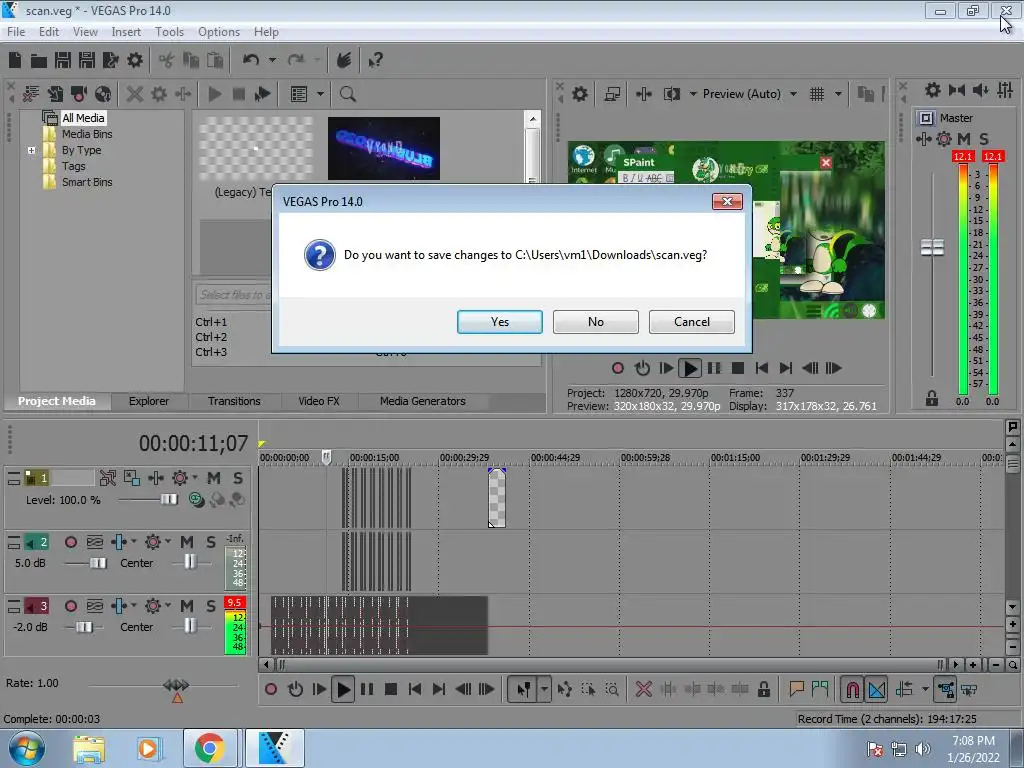Open the Options menu
1024x768 pixels.
coord(219,31)
